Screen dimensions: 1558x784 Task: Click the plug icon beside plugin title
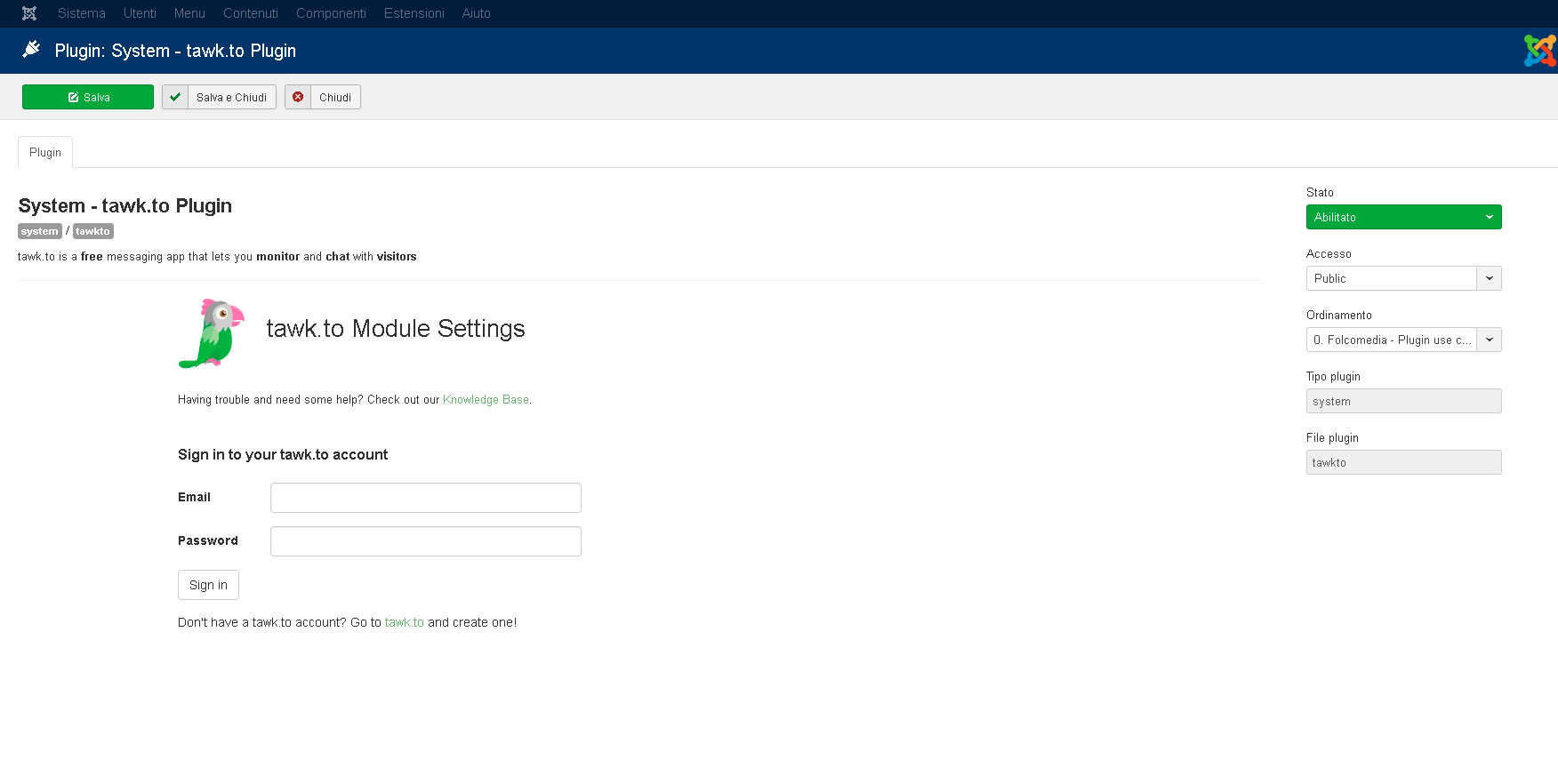(31, 49)
